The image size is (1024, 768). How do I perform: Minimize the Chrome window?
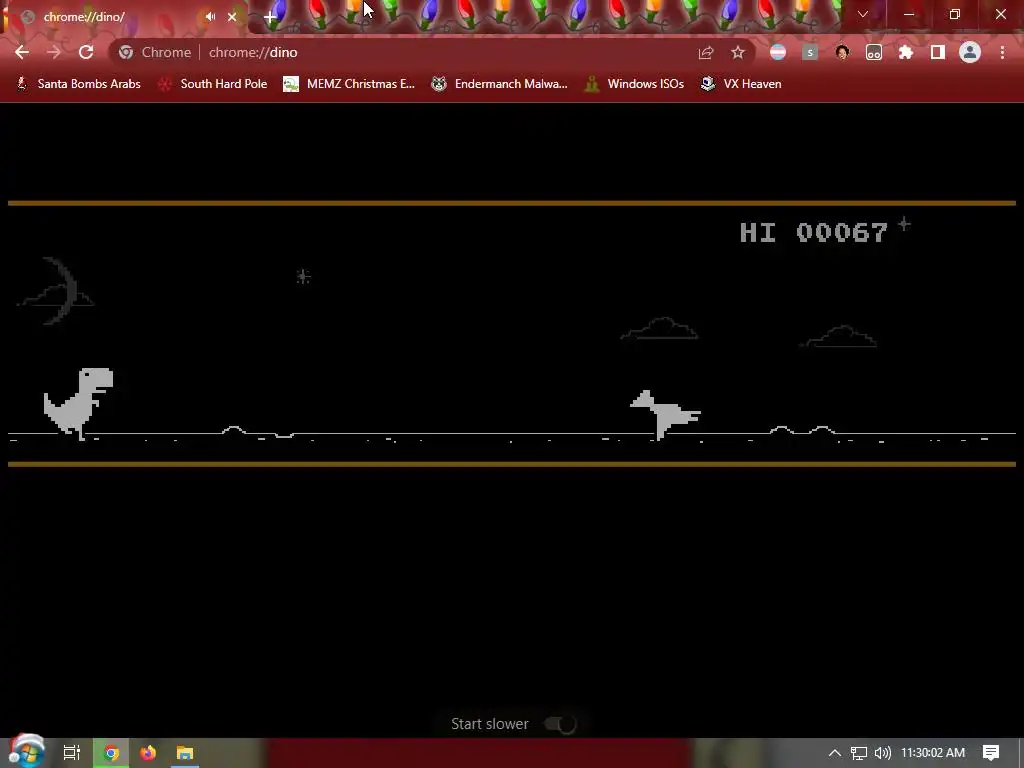pyautogui.click(x=908, y=14)
